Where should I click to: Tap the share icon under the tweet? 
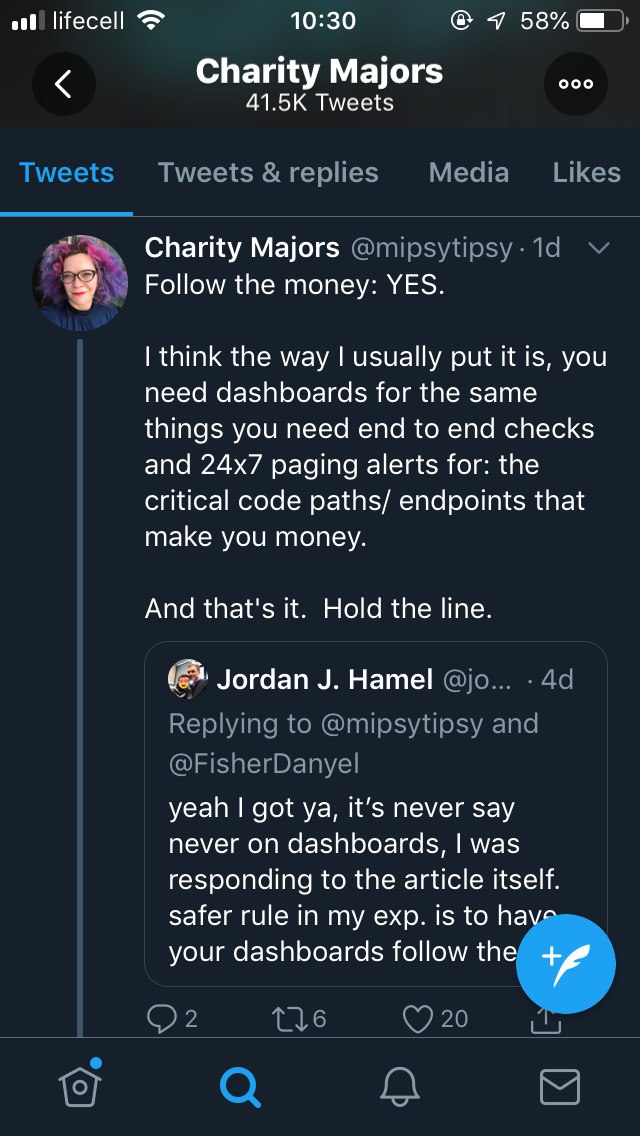click(x=545, y=1020)
